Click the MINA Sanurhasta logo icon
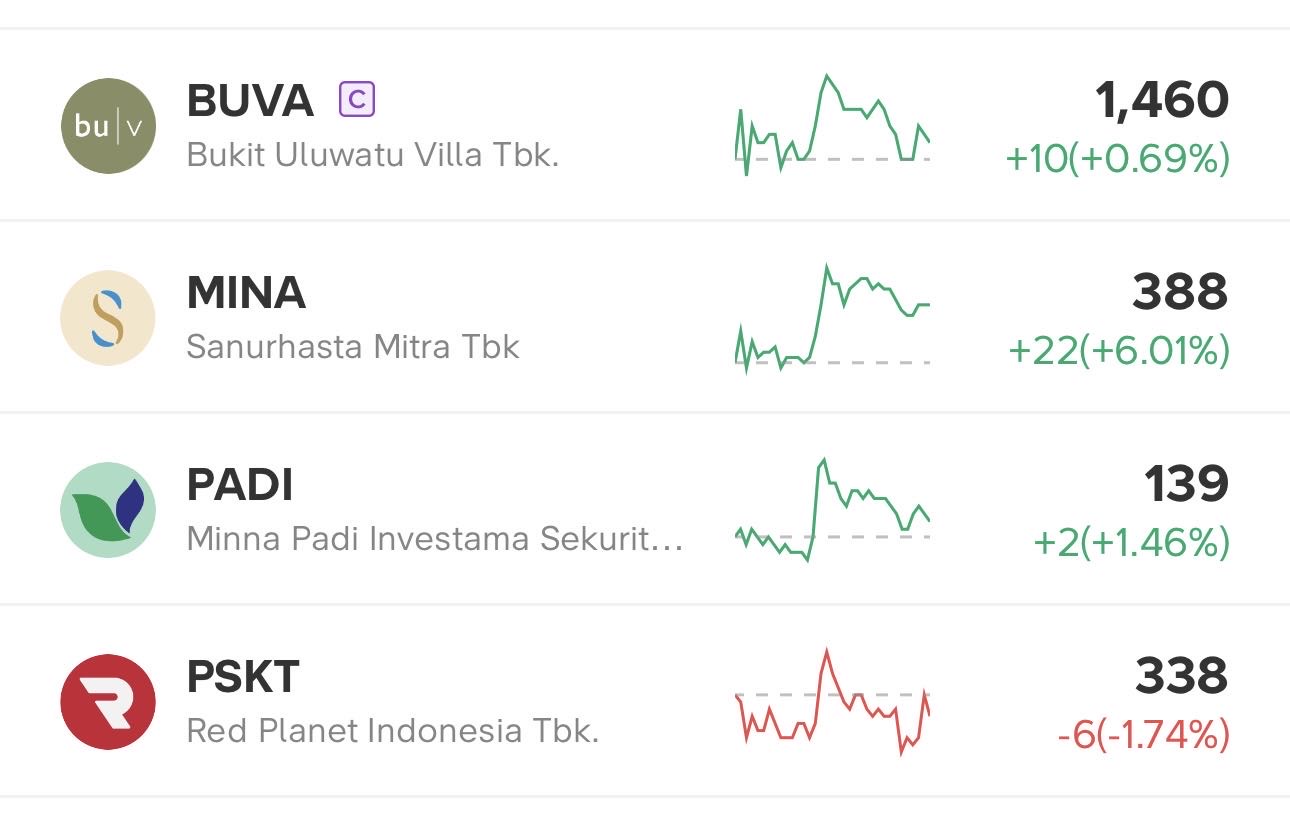Image resolution: width=1290 pixels, height=820 pixels. 108,318
